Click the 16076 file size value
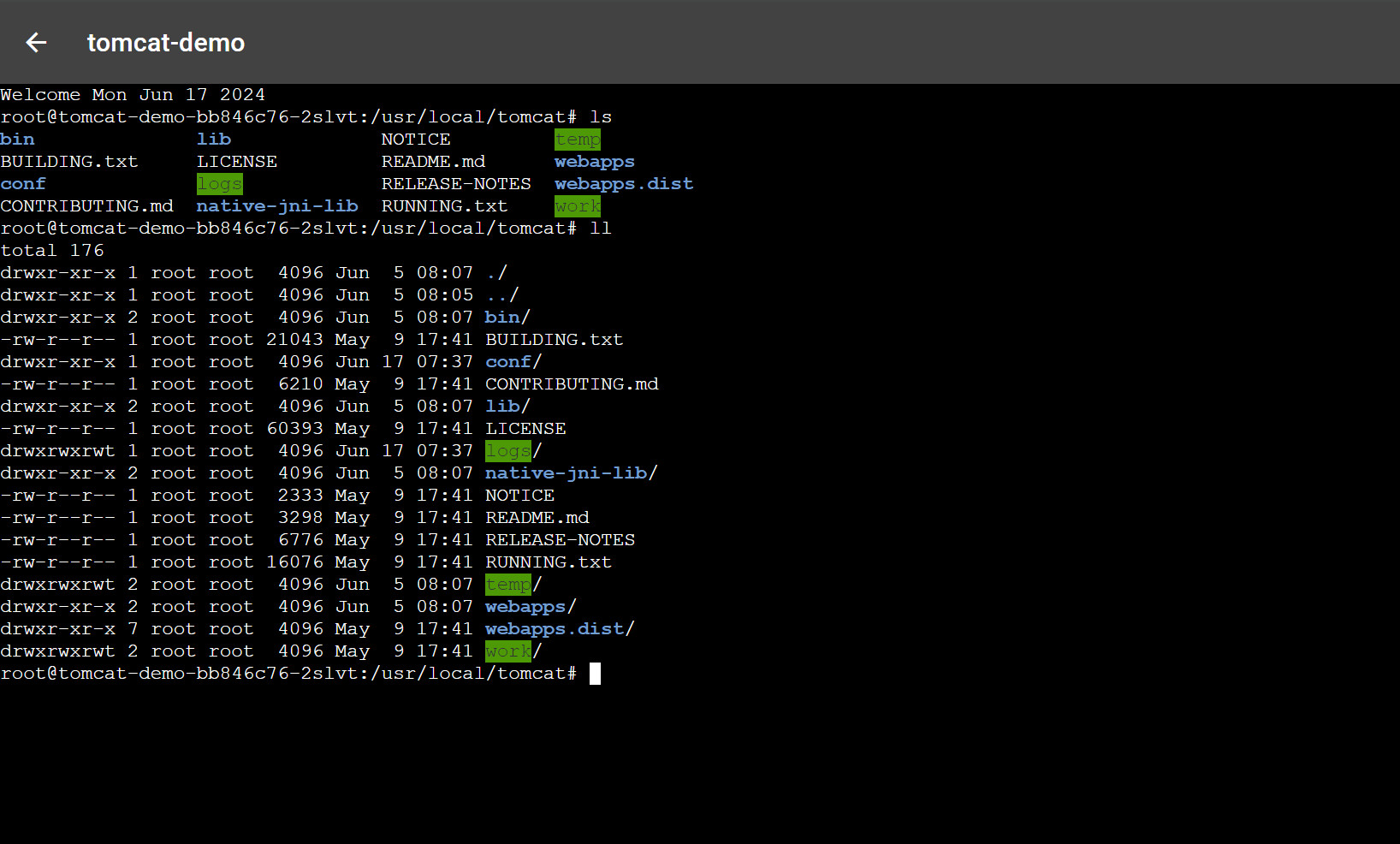This screenshot has height=844, width=1400. coord(294,562)
